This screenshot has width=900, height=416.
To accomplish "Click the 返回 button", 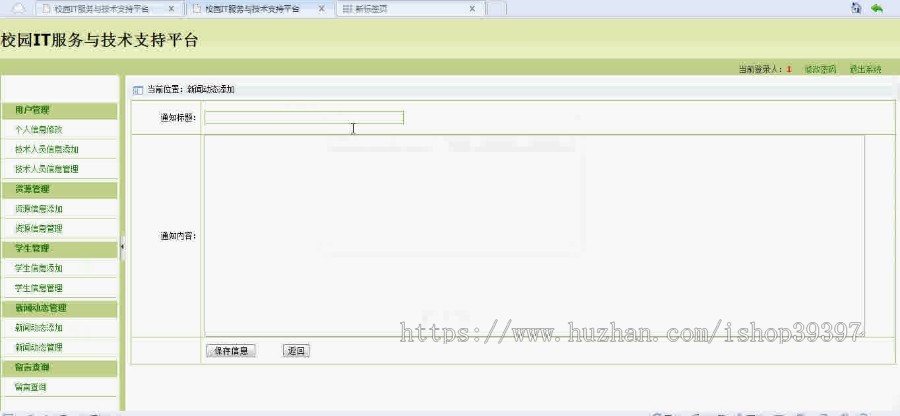I will tap(296, 351).
